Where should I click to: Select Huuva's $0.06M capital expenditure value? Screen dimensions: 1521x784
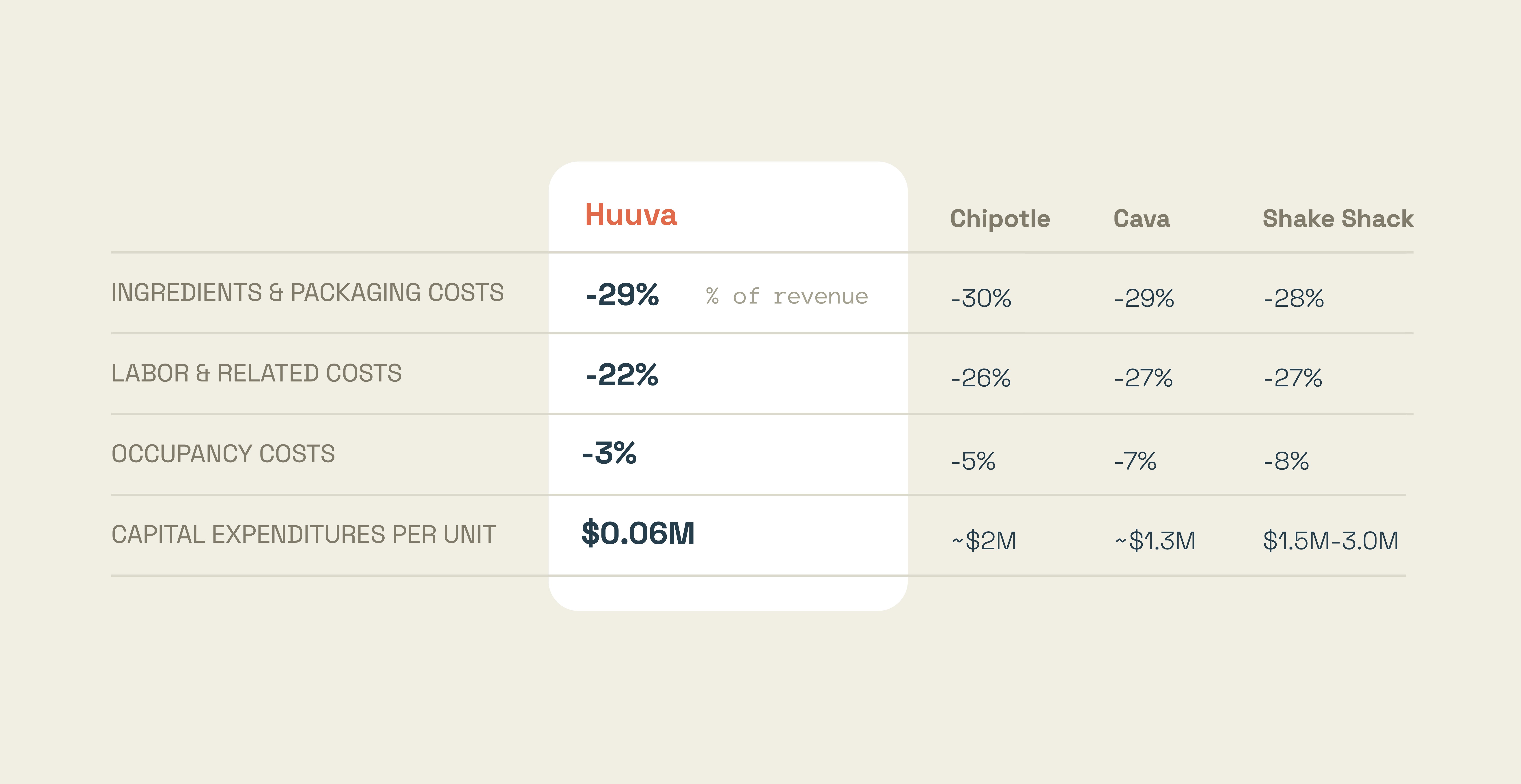pos(638,533)
